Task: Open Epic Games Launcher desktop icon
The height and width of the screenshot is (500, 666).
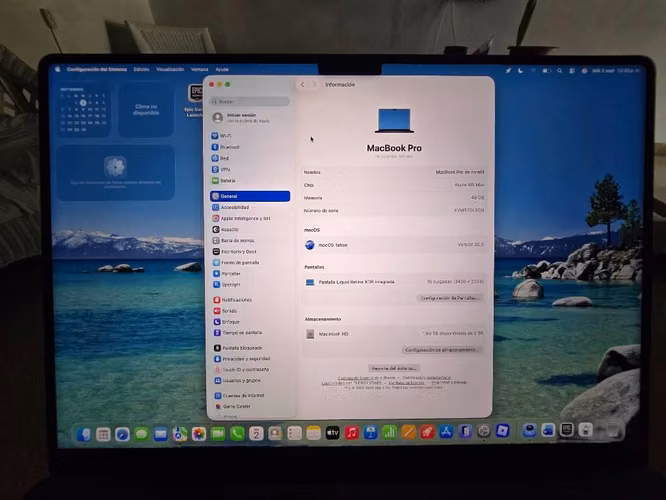Action: tap(195, 100)
